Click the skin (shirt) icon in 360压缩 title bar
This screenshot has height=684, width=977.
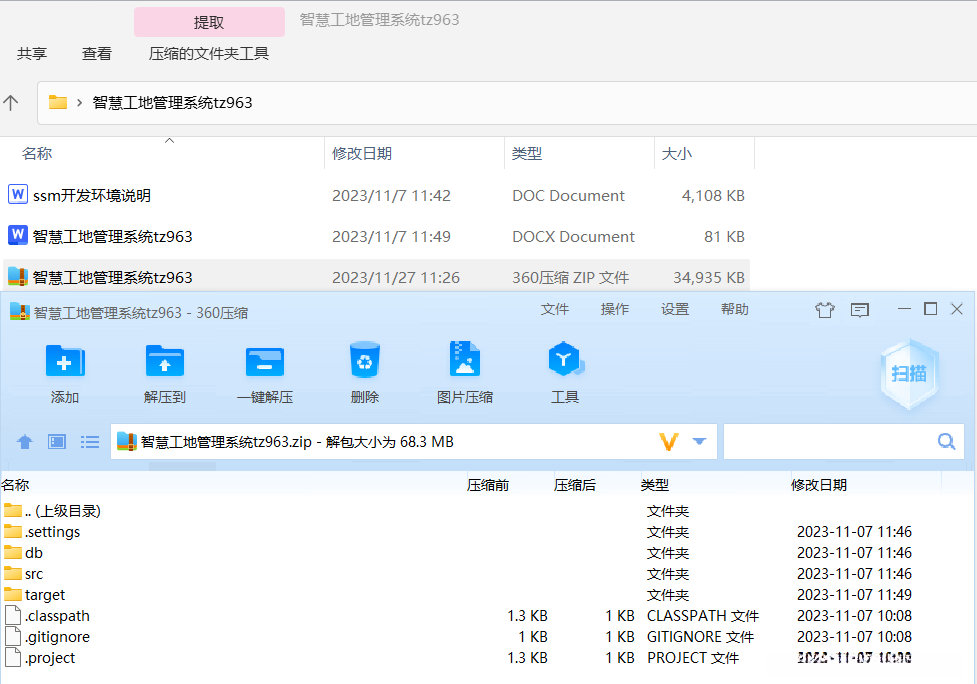click(824, 310)
